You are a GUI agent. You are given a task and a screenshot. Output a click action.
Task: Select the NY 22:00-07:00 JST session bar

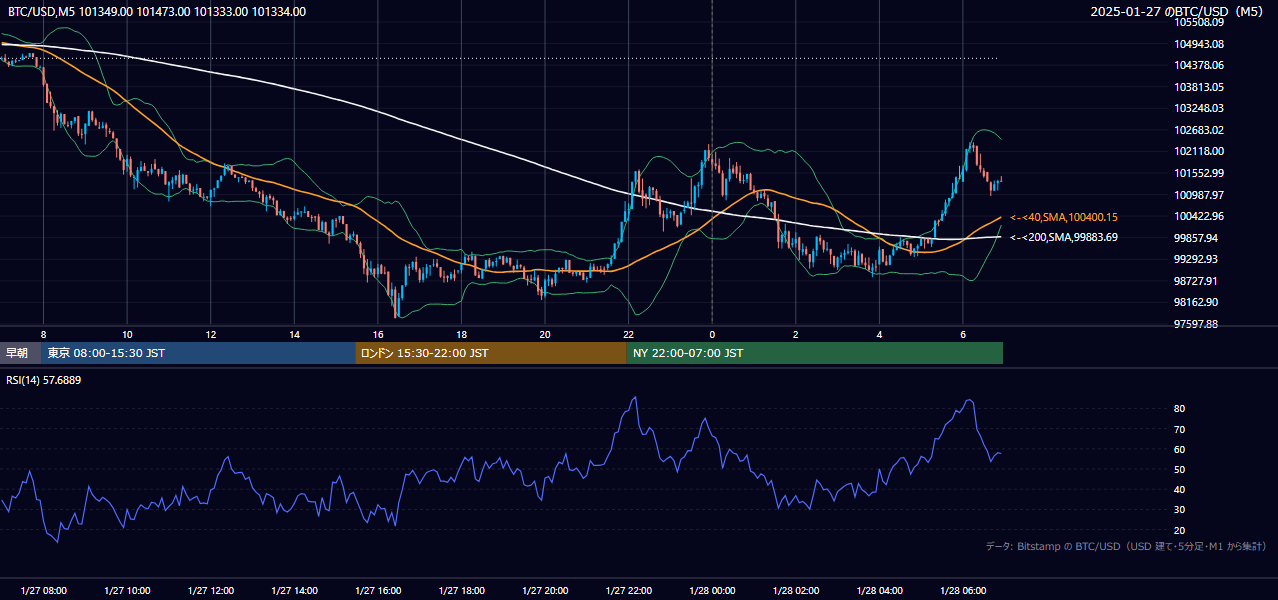pos(814,353)
